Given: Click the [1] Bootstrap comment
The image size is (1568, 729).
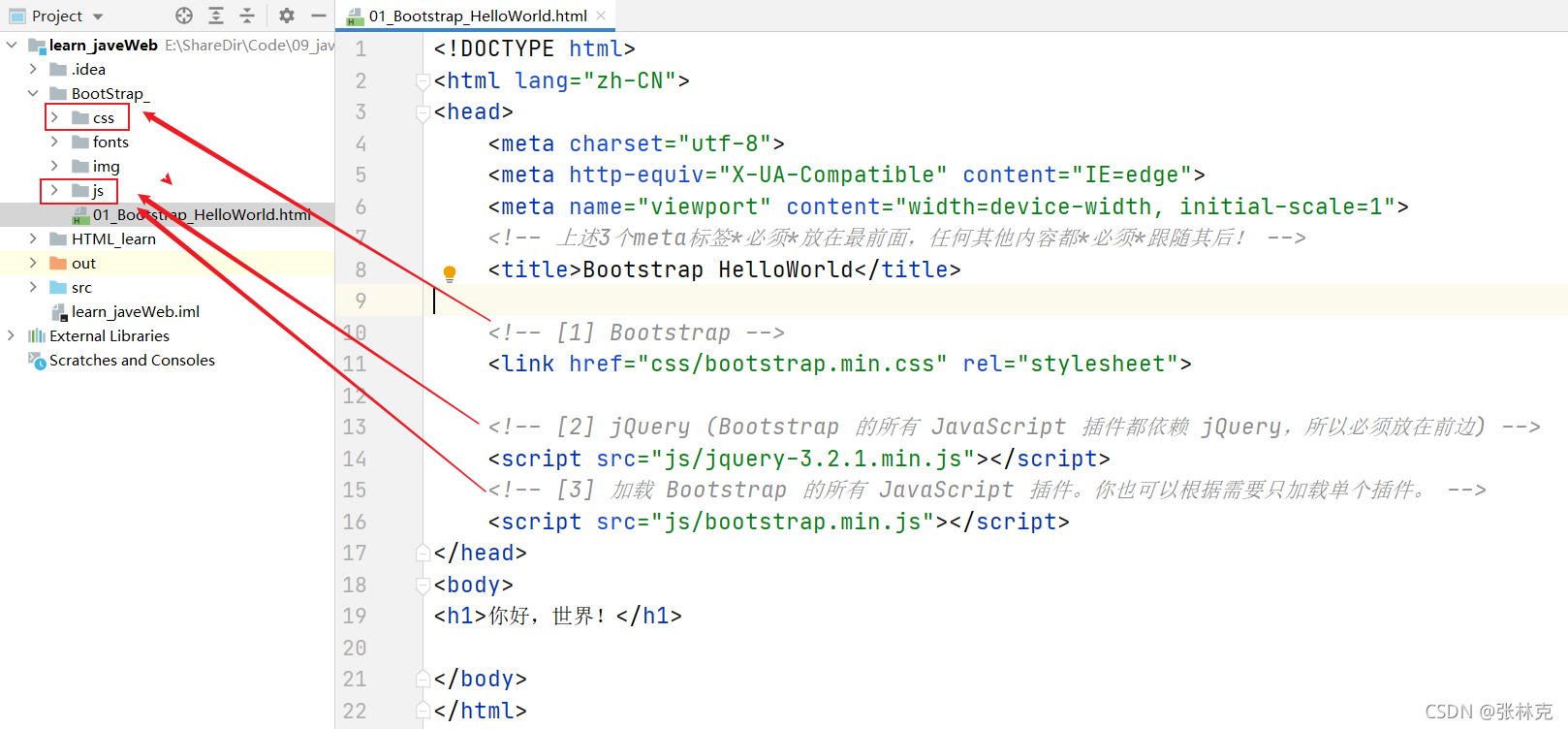Looking at the screenshot, I should tap(637, 333).
